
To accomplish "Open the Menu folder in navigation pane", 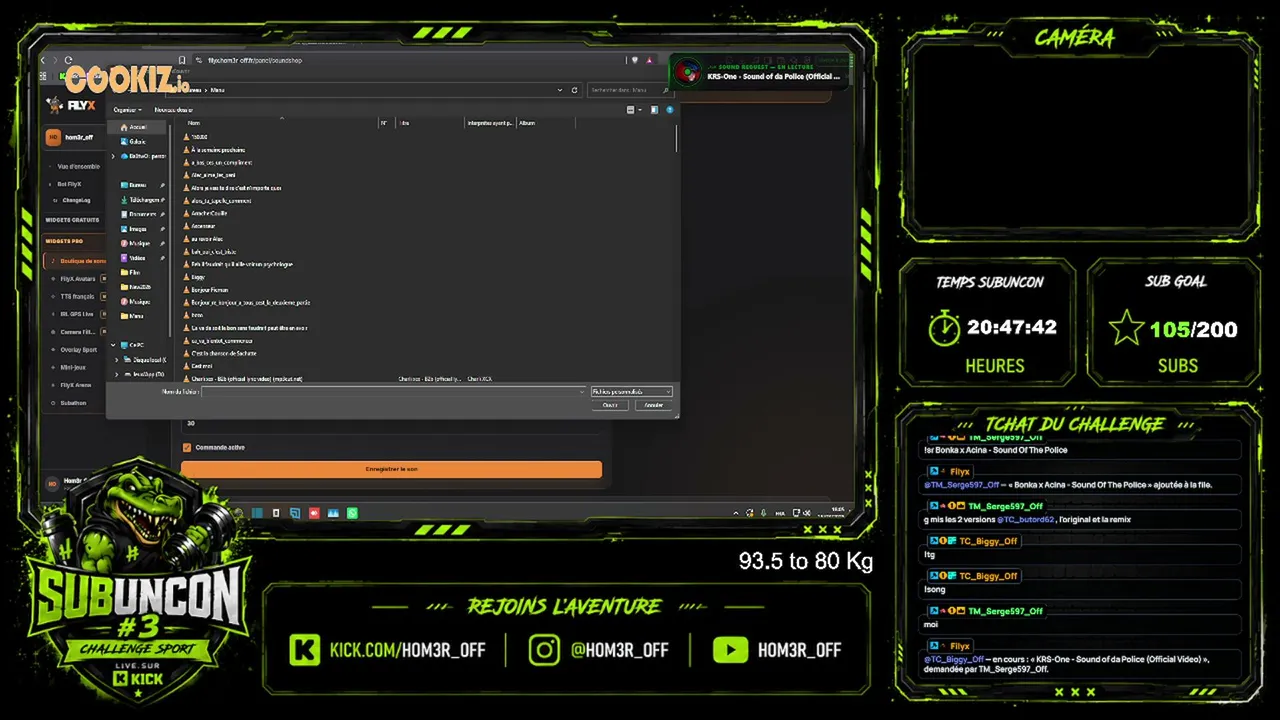I will [132, 316].
